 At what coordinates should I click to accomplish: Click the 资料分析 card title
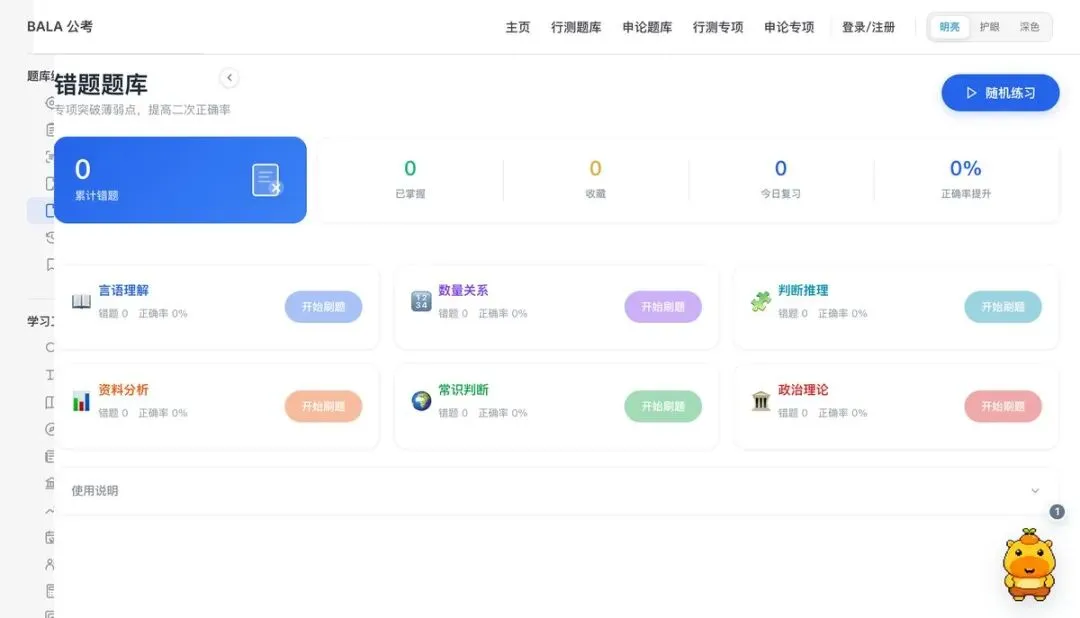click(x=123, y=389)
